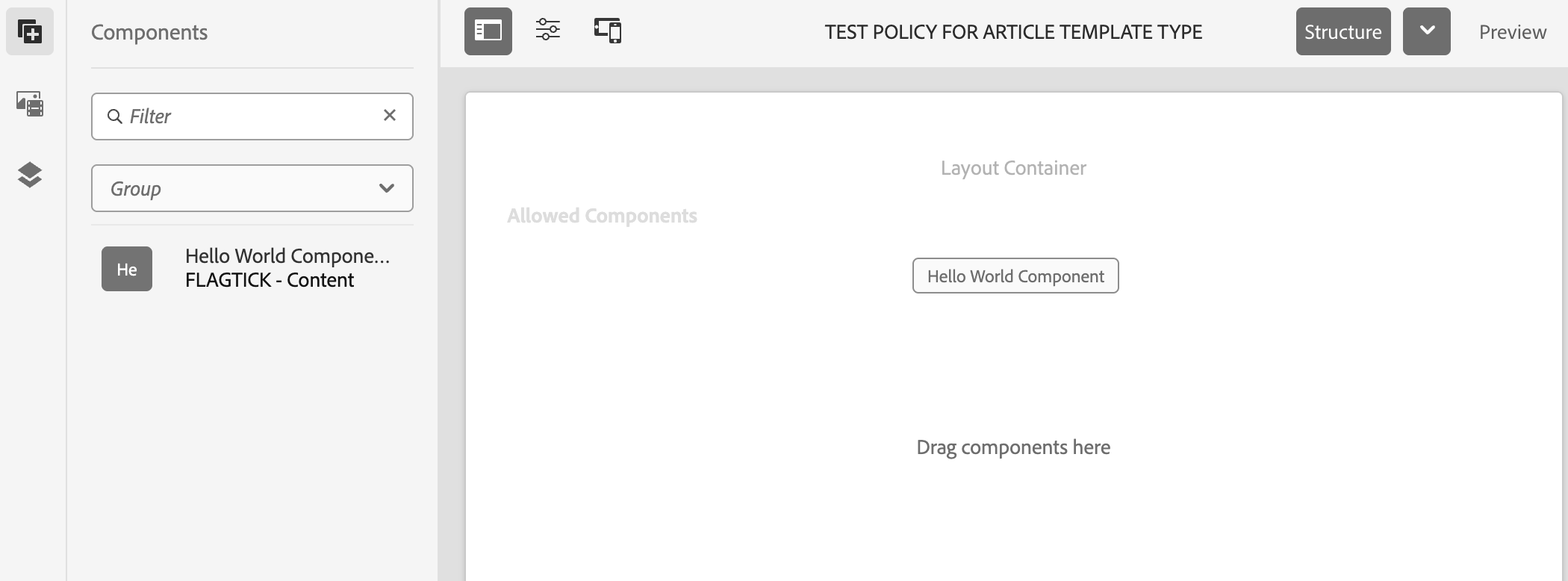Switch to Preview mode
This screenshot has height=581, width=1568.
[x=1512, y=32]
